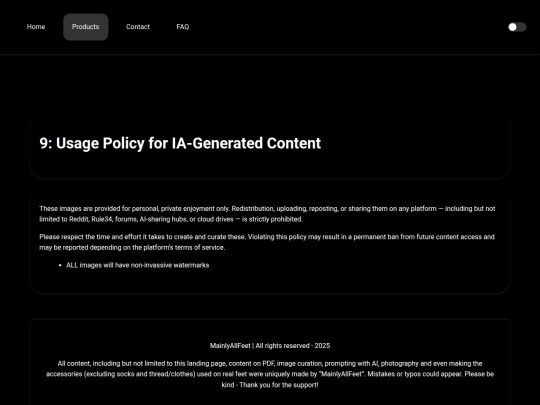Click "MainlyAllFeet | All rights reserved - 2025"
540x405 pixels.
pos(270,346)
